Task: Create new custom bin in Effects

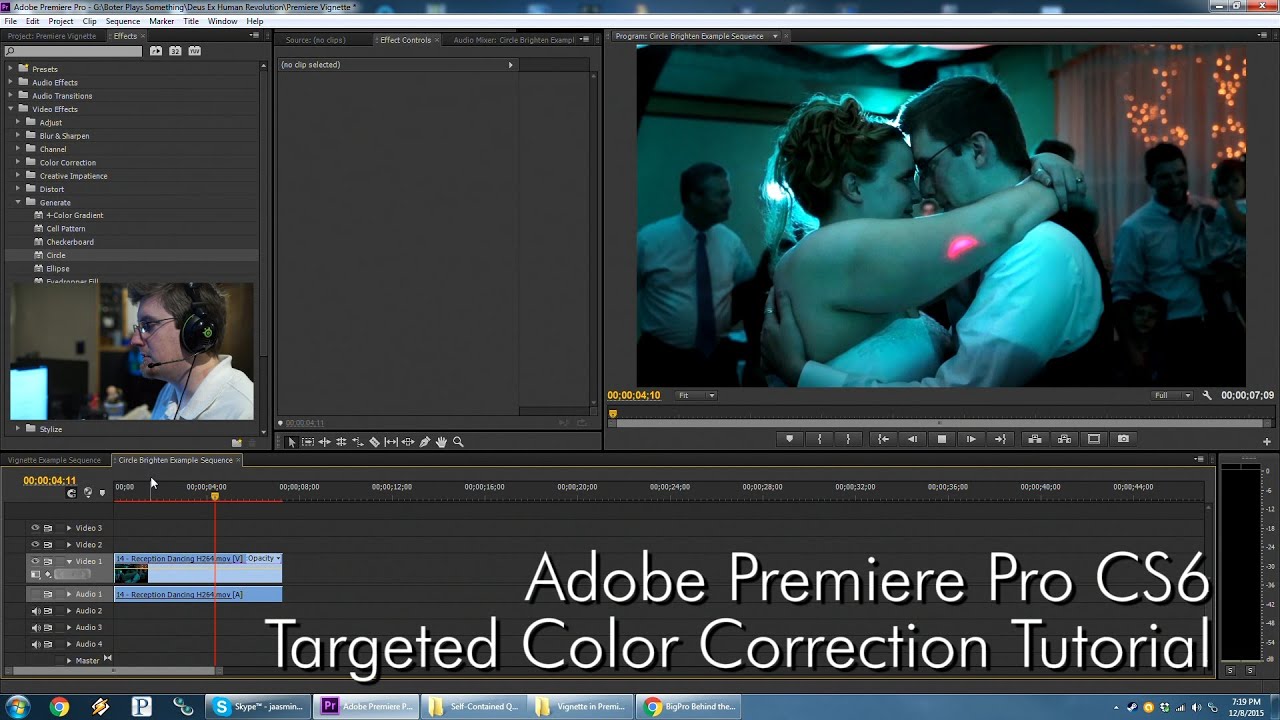Action: pyautogui.click(x=237, y=442)
